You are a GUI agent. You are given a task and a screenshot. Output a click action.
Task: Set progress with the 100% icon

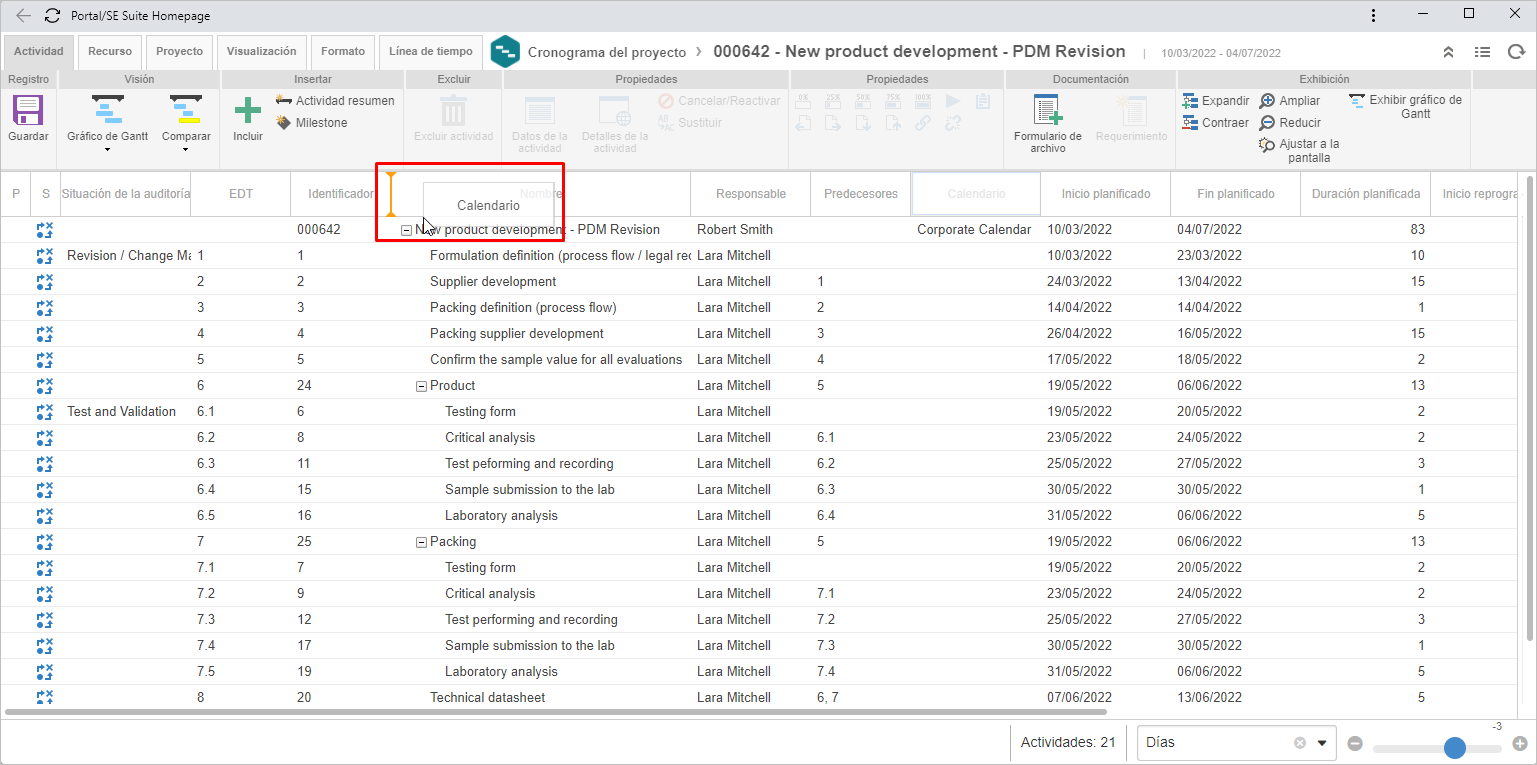click(923, 100)
